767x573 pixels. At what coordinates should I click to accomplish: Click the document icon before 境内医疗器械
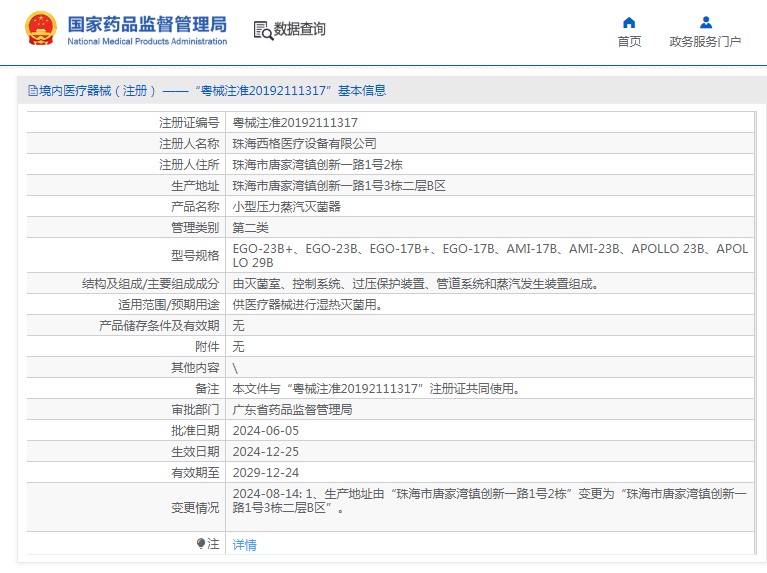click(x=32, y=91)
